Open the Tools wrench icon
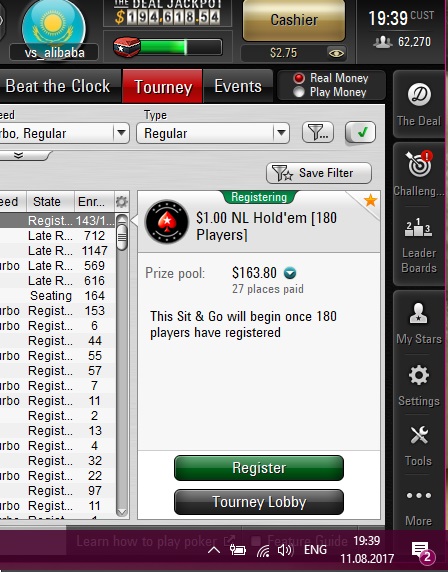 [419, 435]
